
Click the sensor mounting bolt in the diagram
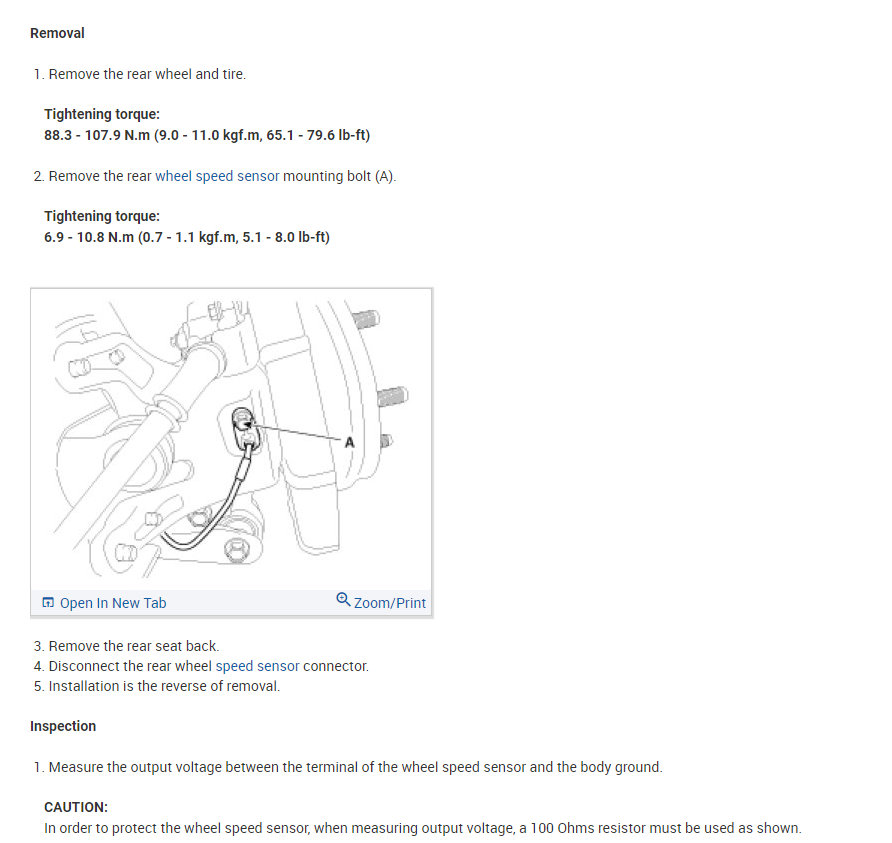click(x=243, y=422)
